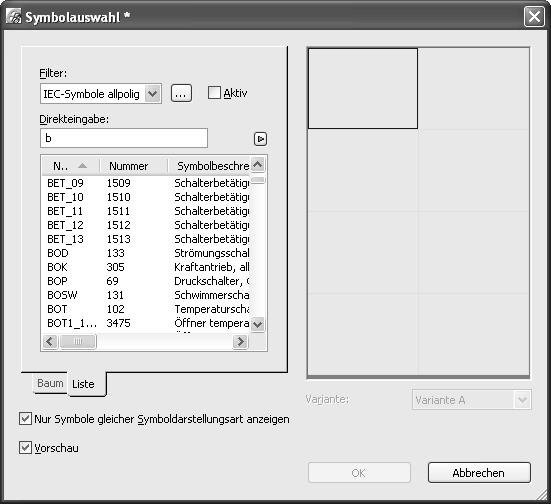The height and width of the screenshot is (504, 551).
Task: Click the arrow button next to Direkteingabe field
Action: pyautogui.click(x=260, y=139)
